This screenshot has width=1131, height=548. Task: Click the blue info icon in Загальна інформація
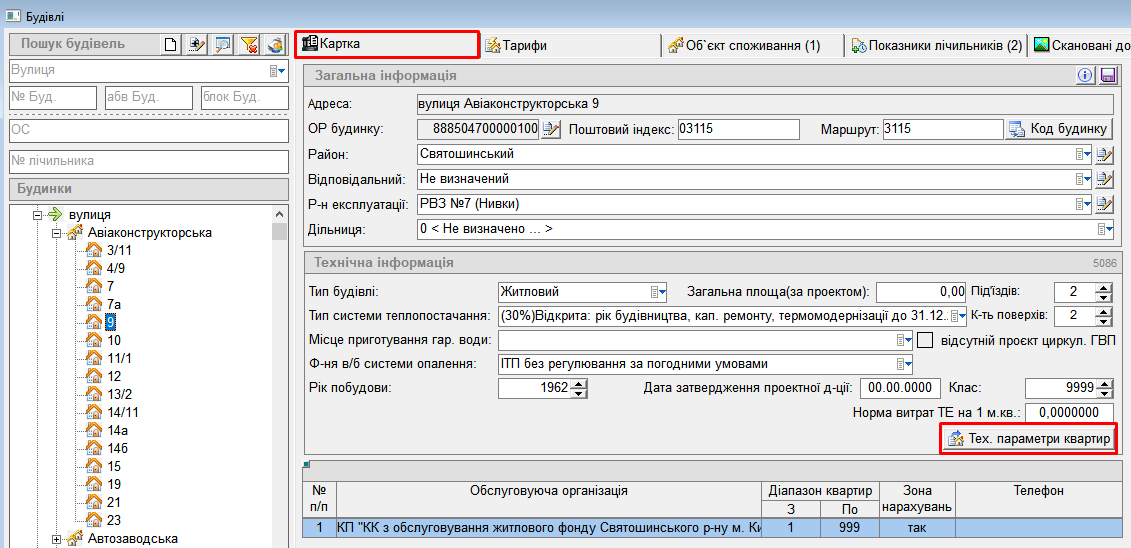pos(1085,76)
